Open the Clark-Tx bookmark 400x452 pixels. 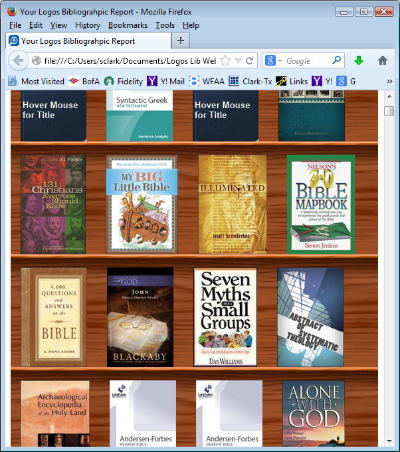point(251,81)
